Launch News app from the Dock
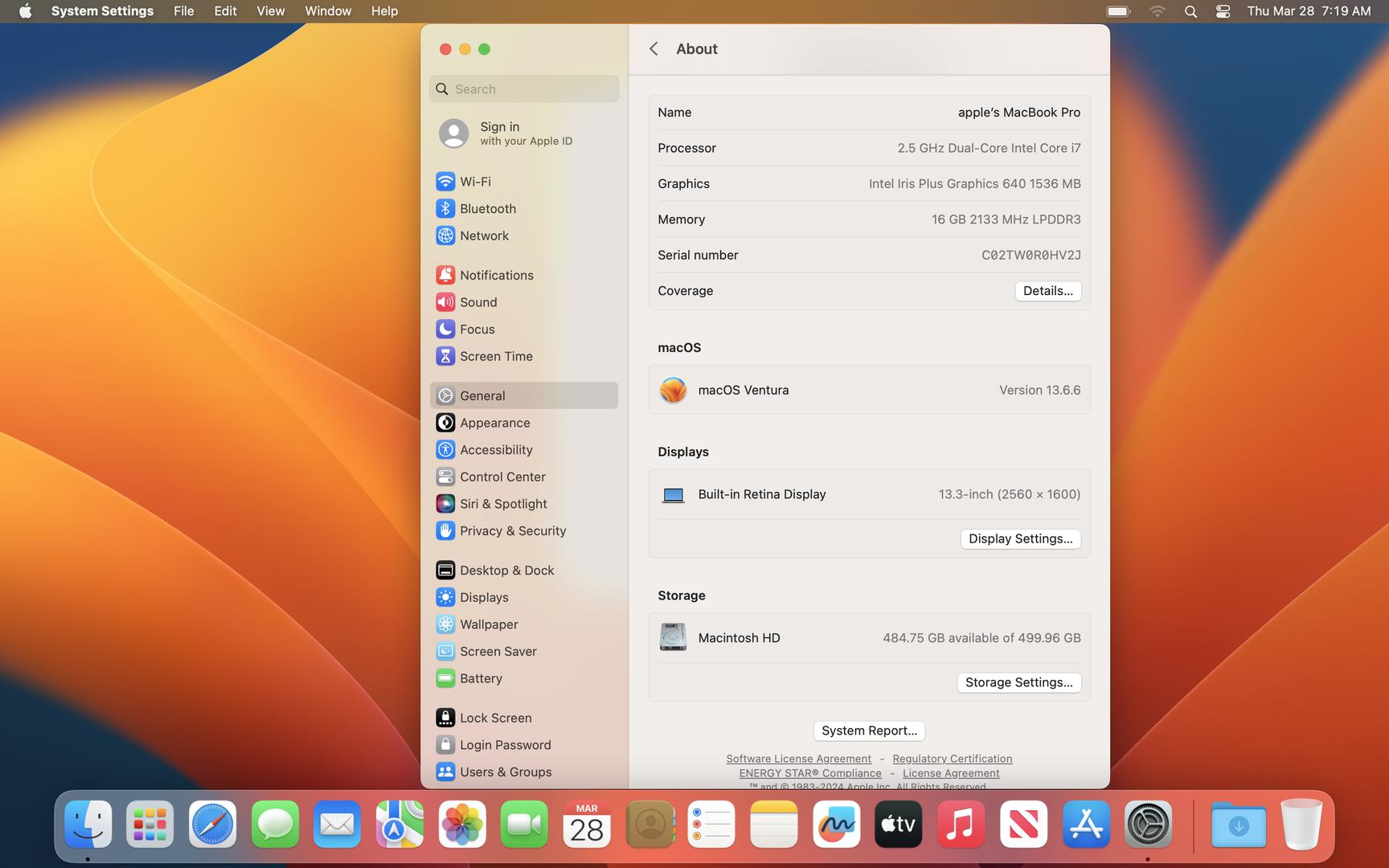This screenshot has height=868, width=1389. [x=1023, y=825]
